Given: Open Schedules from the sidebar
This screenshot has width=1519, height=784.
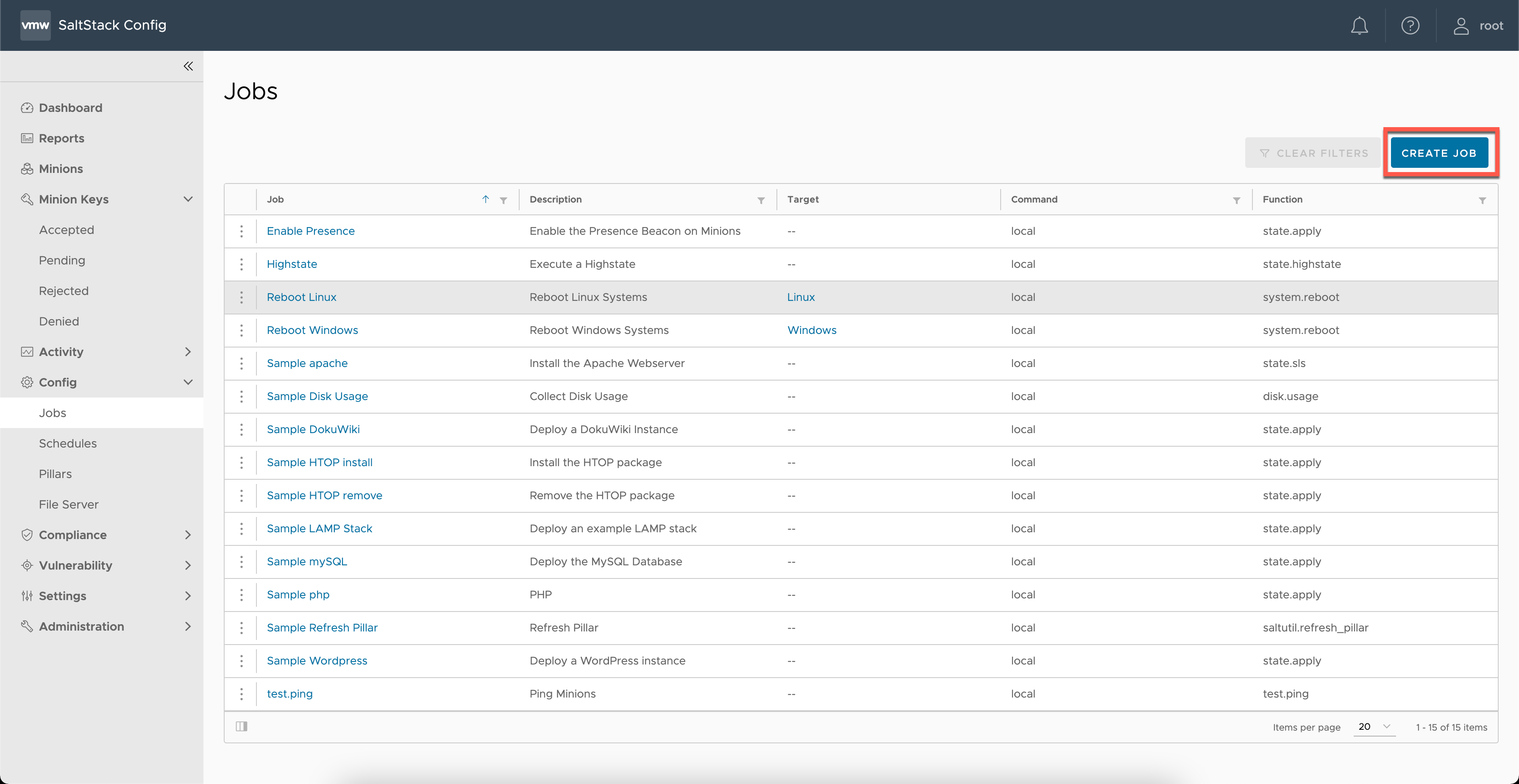Looking at the screenshot, I should (68, 443).
